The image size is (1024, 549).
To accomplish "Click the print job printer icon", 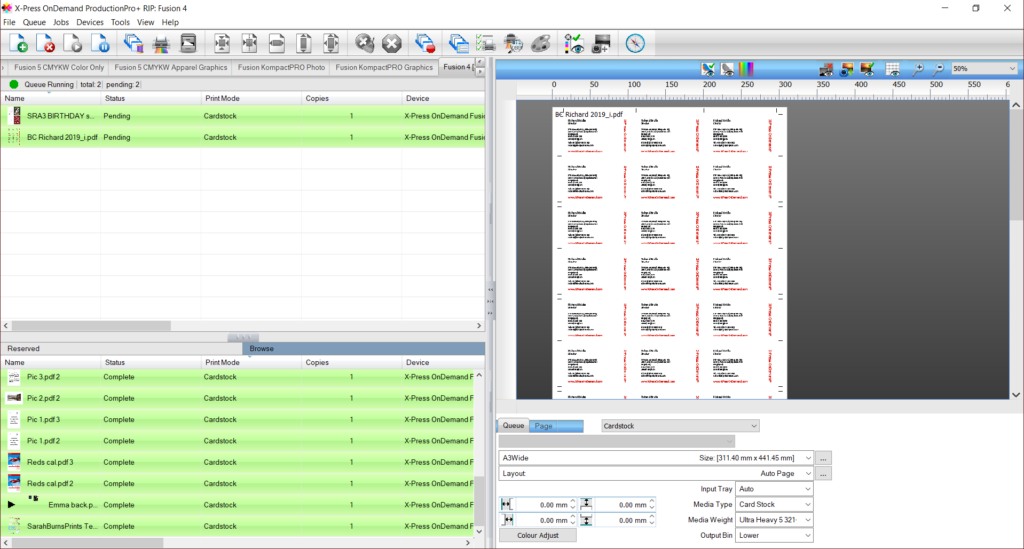I will 161,44.
